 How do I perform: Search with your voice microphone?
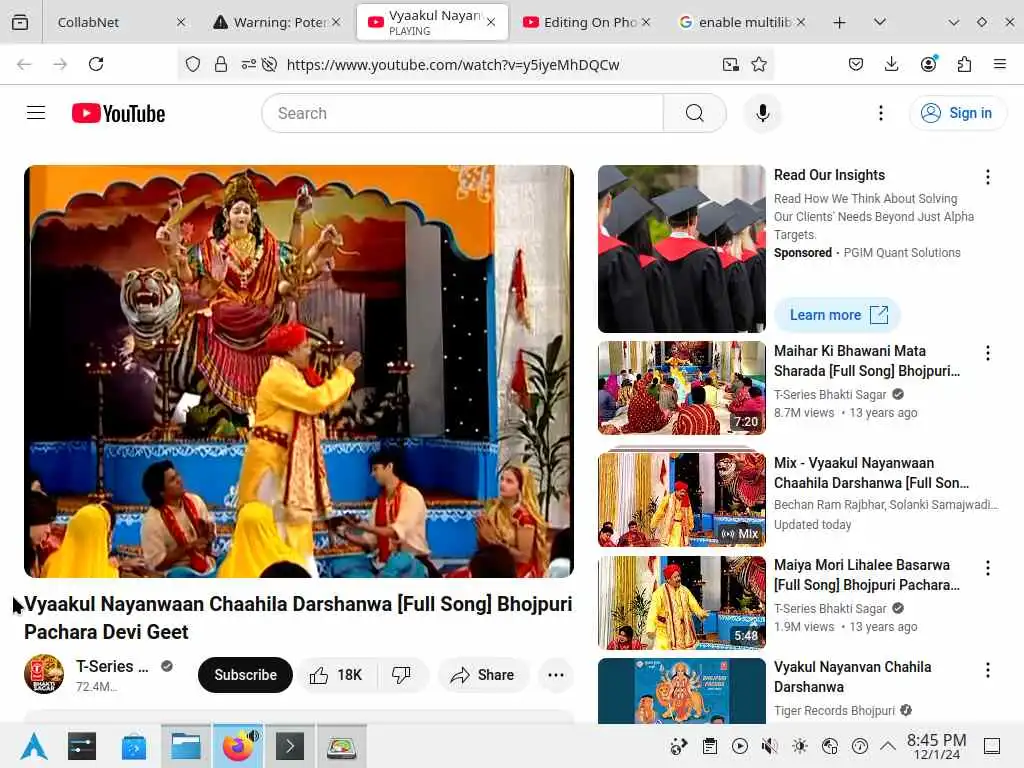point(762,113)
